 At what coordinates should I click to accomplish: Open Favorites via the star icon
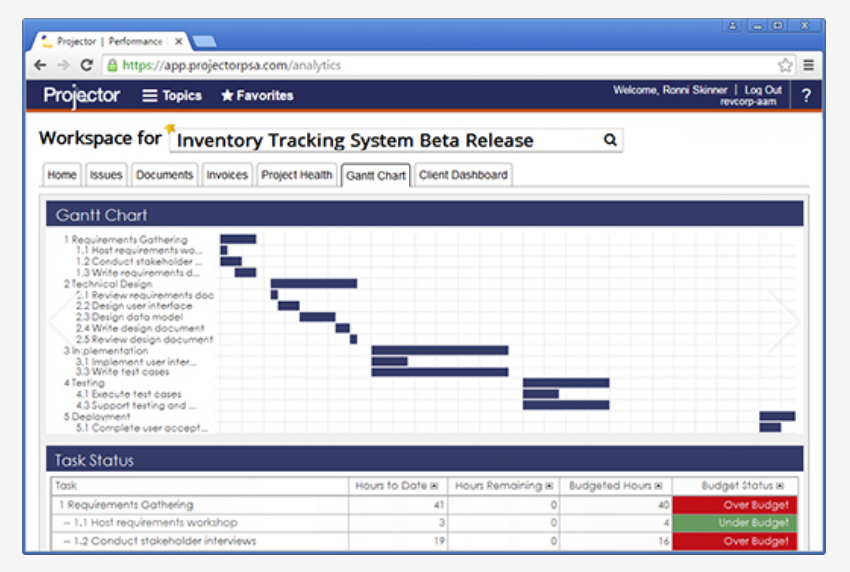click(257, 96)
